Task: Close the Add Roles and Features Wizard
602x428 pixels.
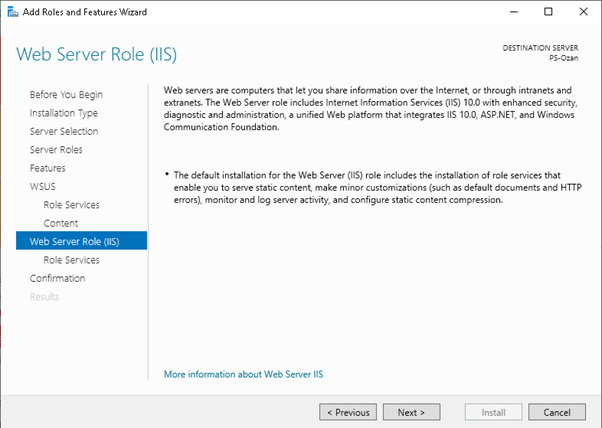Action: pyautogui.click(x=583, y=11)
